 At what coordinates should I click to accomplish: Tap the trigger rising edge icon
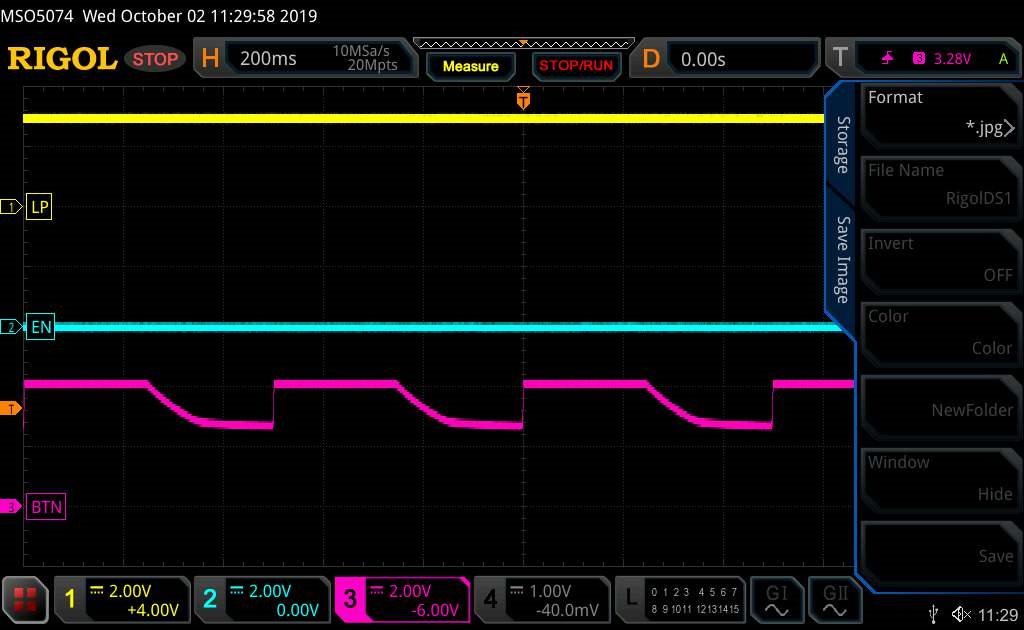point(888,59)
